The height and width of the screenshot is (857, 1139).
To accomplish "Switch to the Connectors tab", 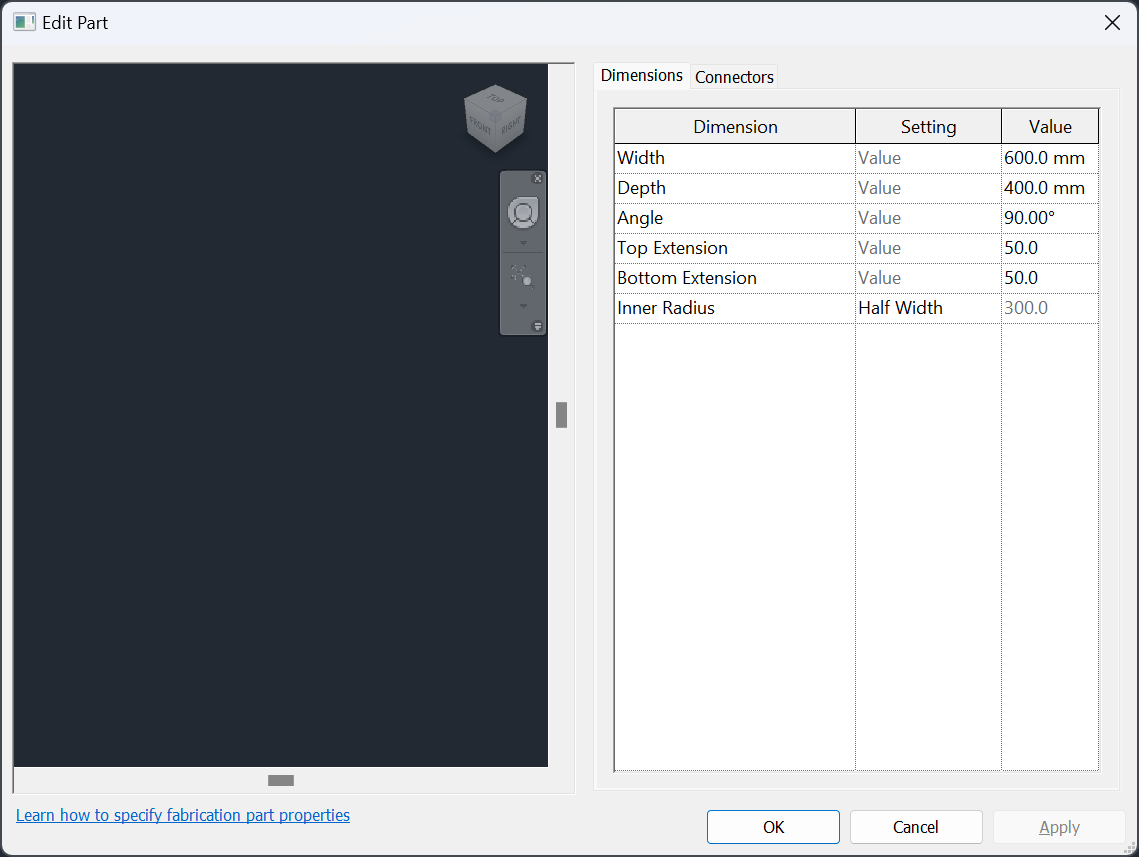I will (733, 77).
